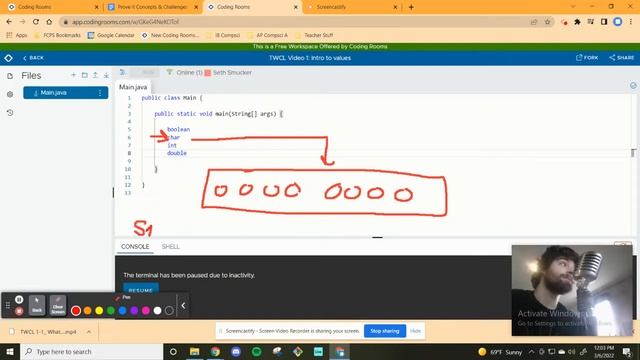The height and width of the screenshot is (360, 640).
Task: Upload a file to Files panel
Action: coord(95,75)
